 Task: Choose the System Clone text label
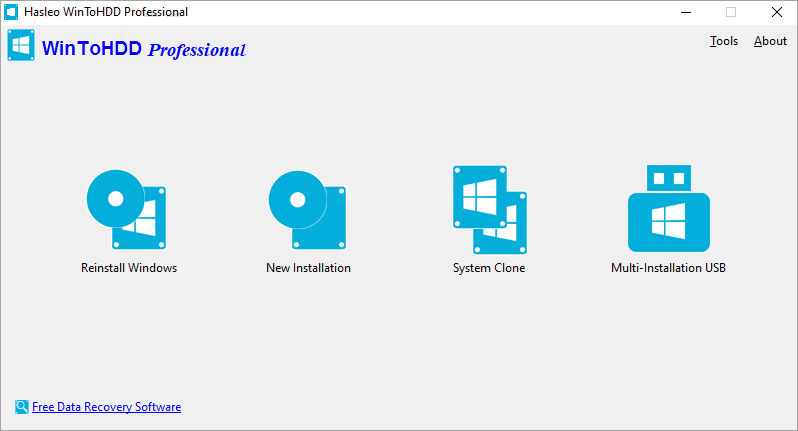489,268
